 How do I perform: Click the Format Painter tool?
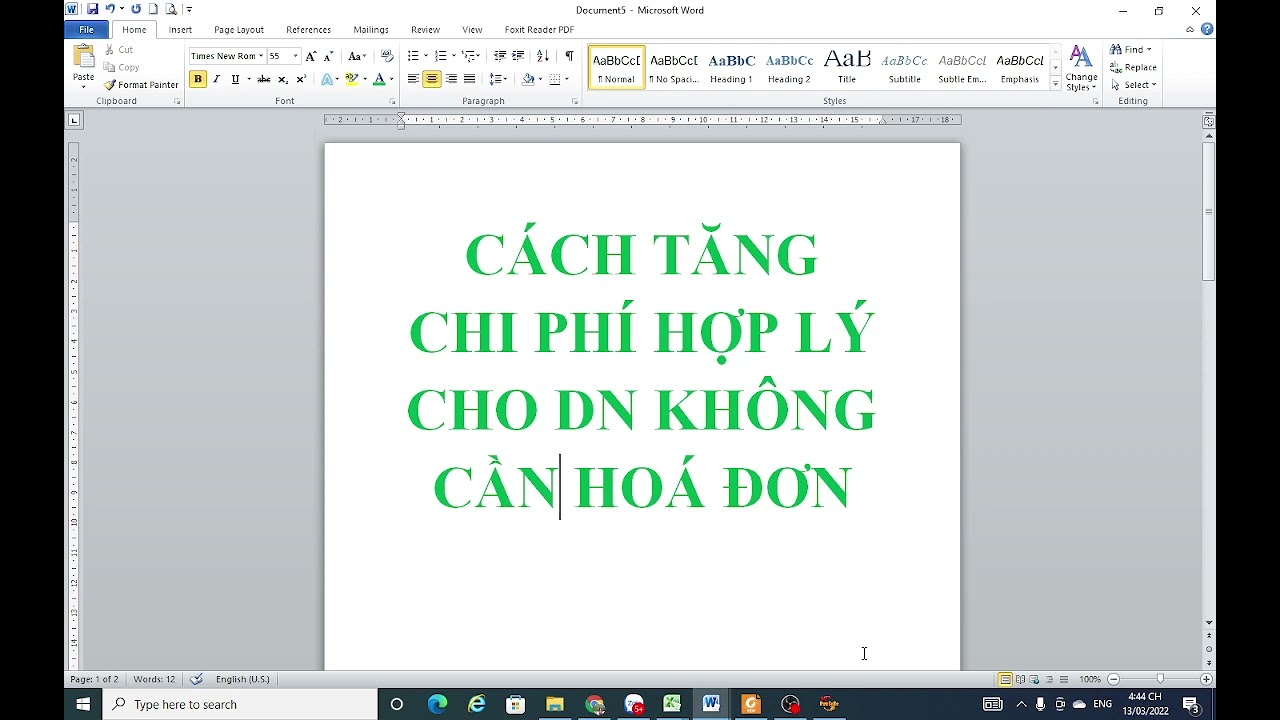141,85
